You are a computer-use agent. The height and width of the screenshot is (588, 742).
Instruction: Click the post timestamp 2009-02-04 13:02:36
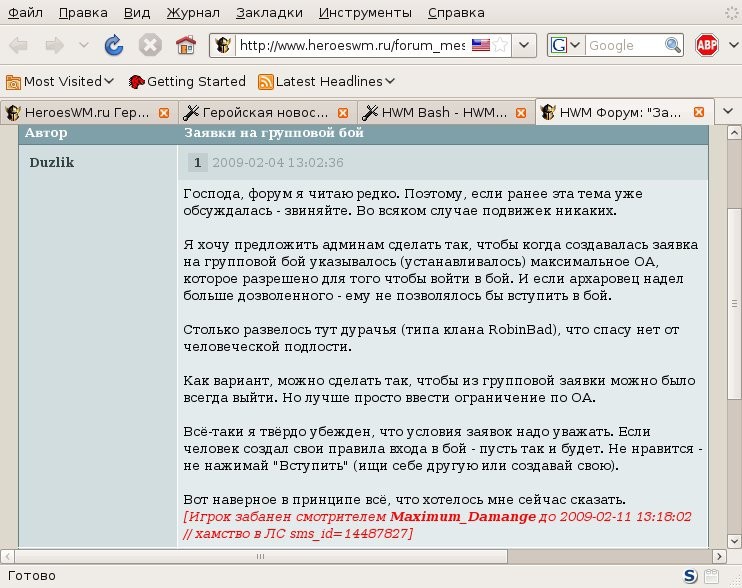(278, 163)
